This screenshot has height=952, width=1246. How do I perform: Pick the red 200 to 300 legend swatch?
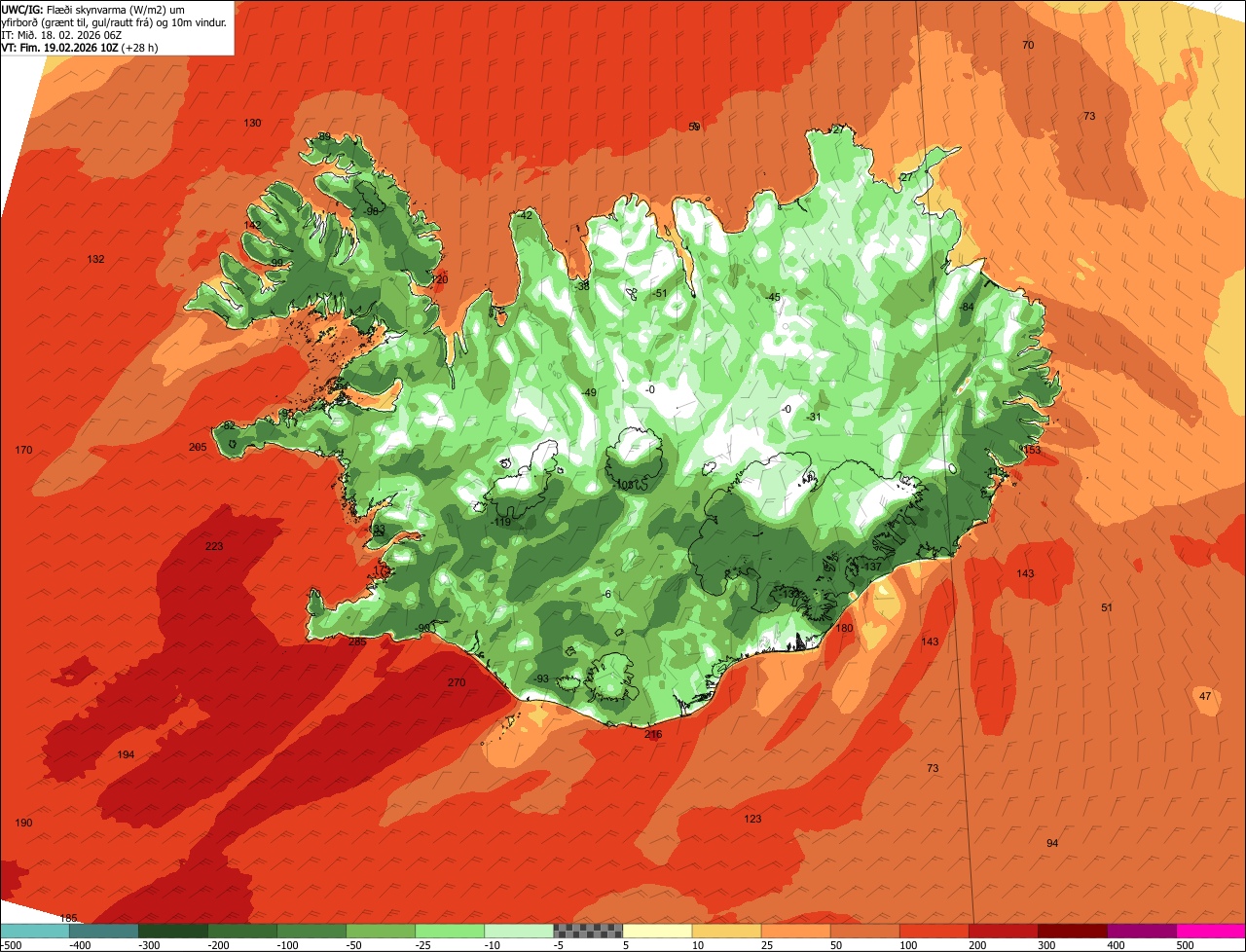tap(1003, 931)
